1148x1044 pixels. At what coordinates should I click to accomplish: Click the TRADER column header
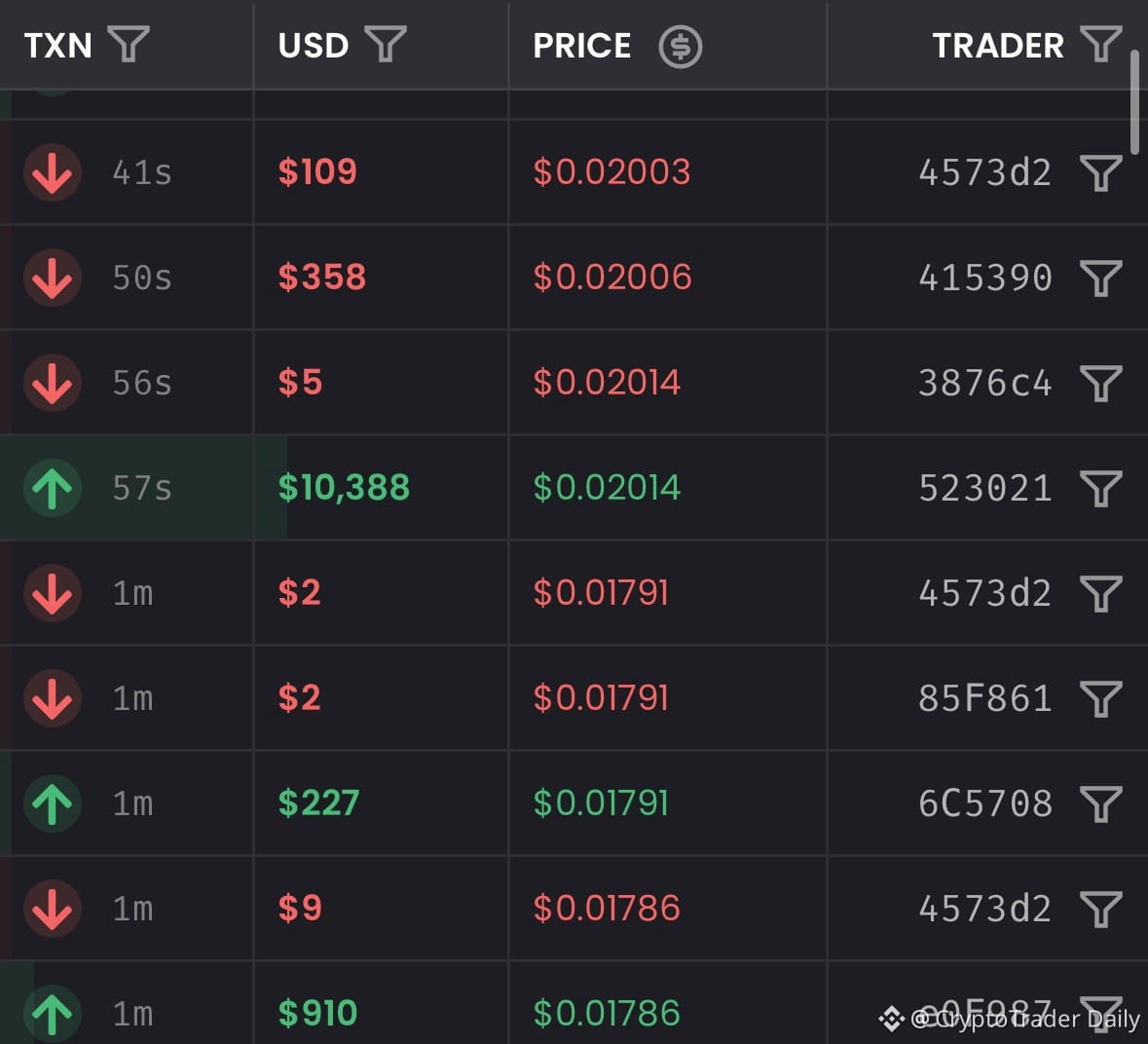coord(997,46)
